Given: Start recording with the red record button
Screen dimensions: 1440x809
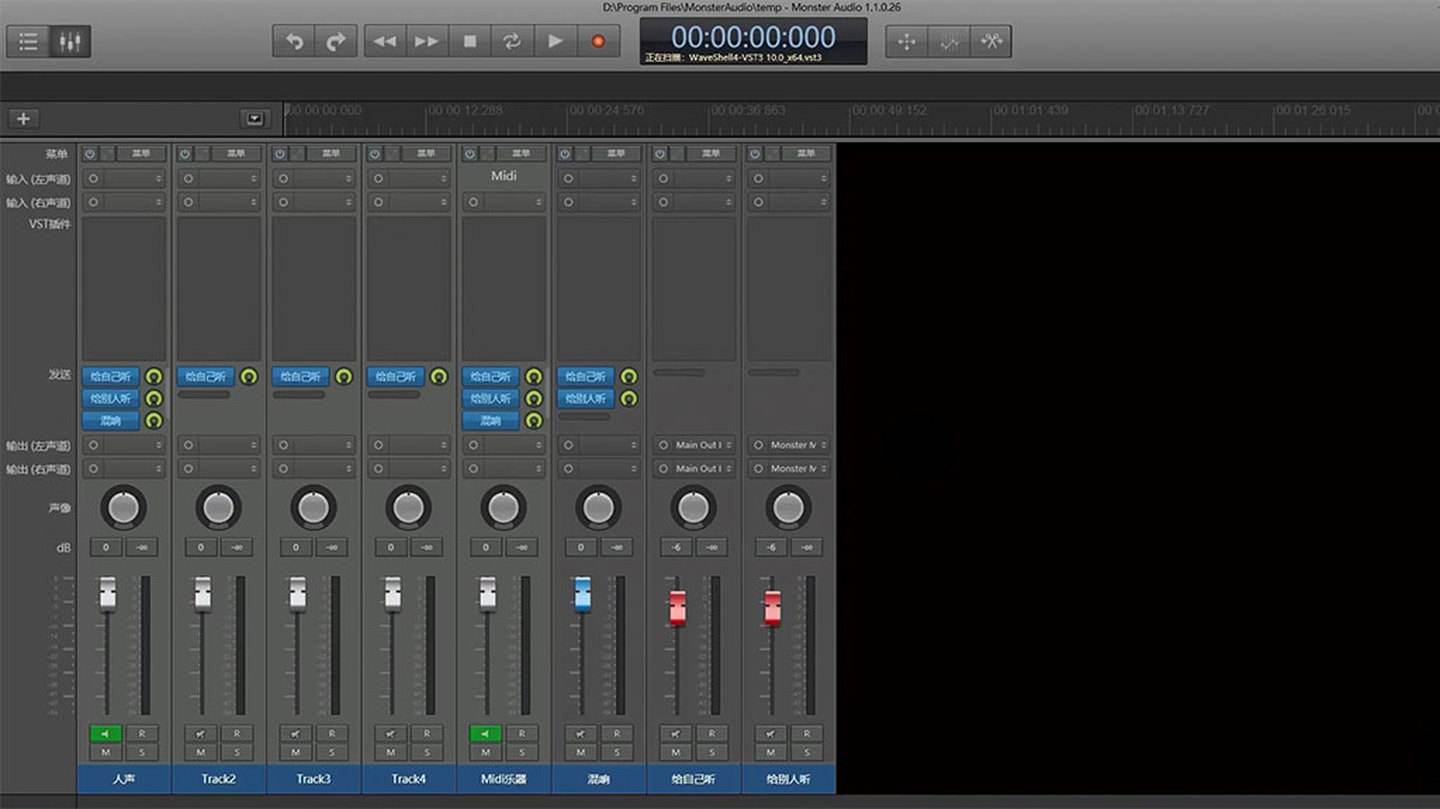Looking at the screenshot, I should (x=598, y=41).
